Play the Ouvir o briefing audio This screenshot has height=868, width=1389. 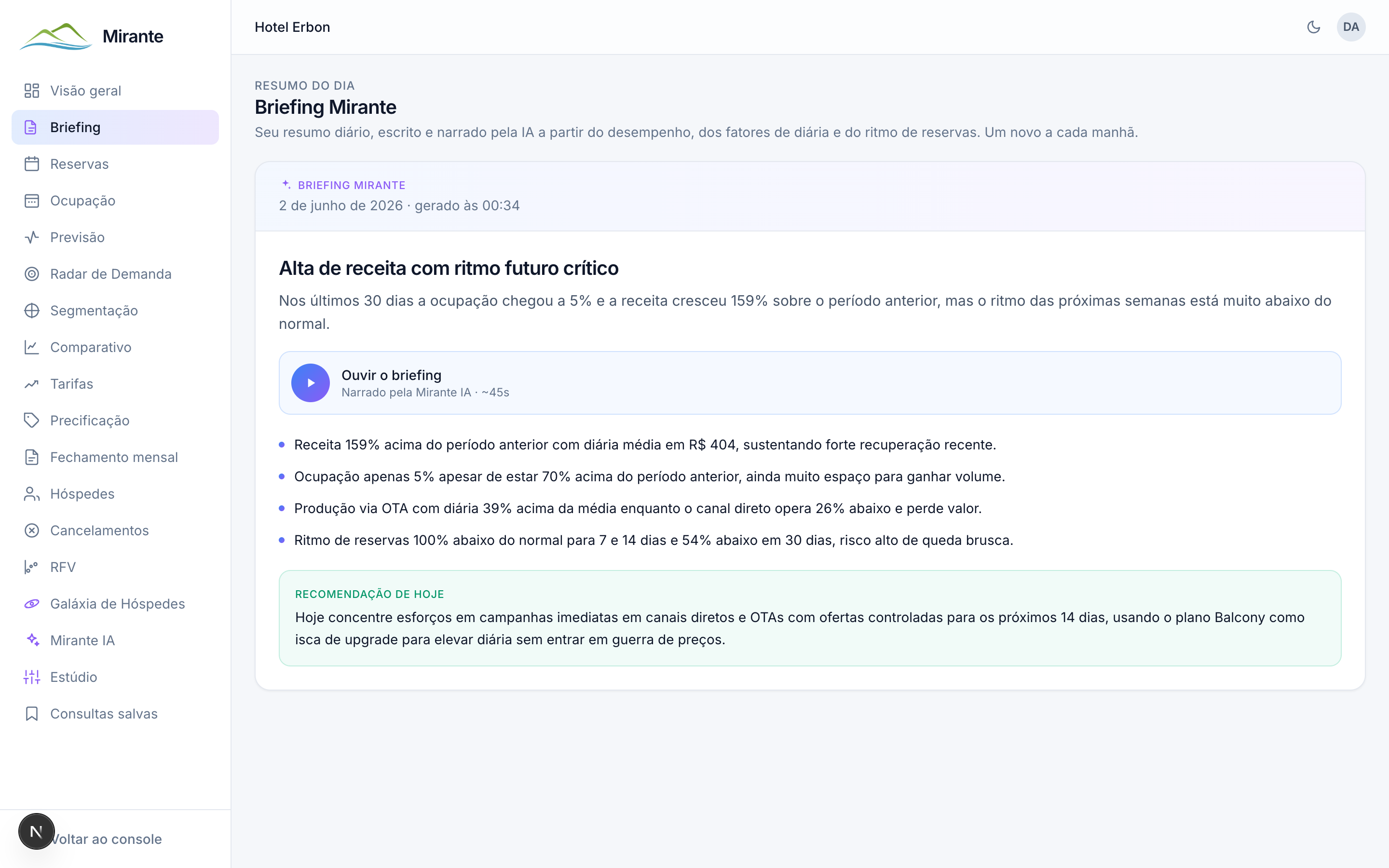[310, 383]
